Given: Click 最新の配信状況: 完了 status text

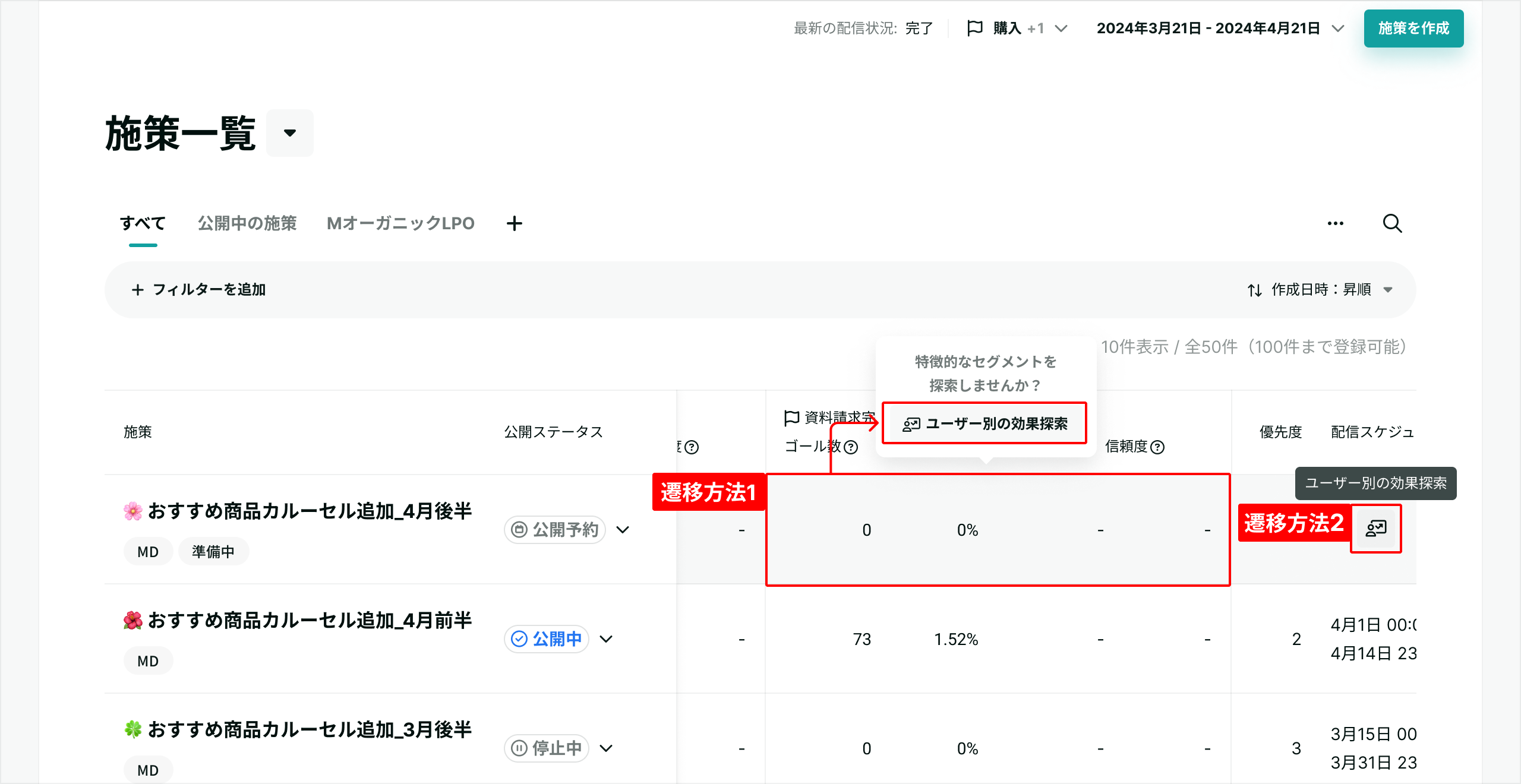Looking at the screenshot, I should pyautogui.click(x=863, y=28).
